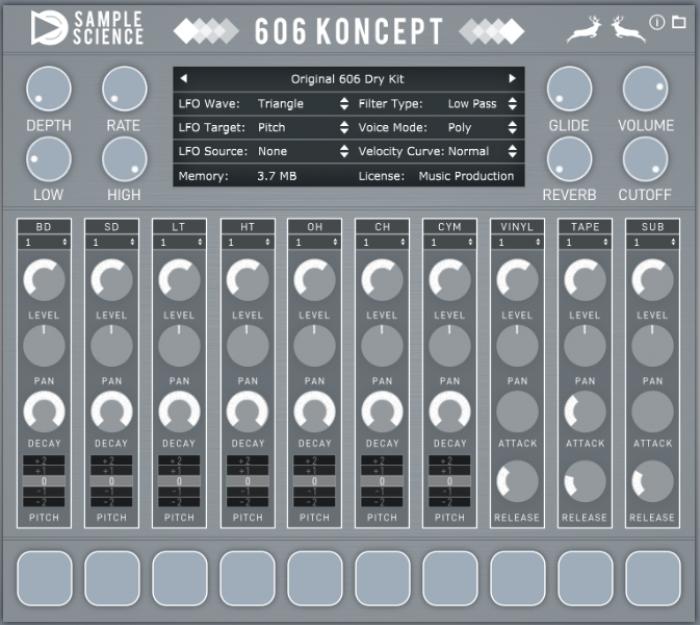700x625 pixels.
Task: Trigger the pad under the BD channel
Action: (45, 579)
